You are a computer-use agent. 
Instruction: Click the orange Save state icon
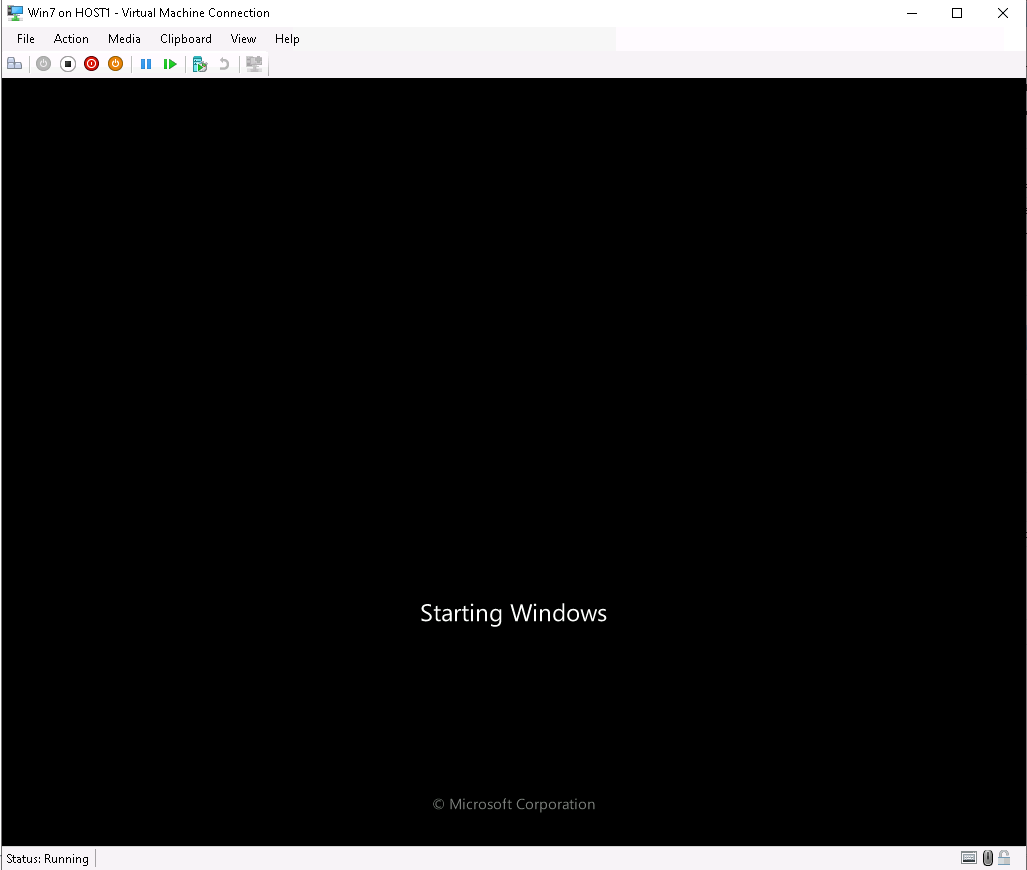(x=115, y=64)
